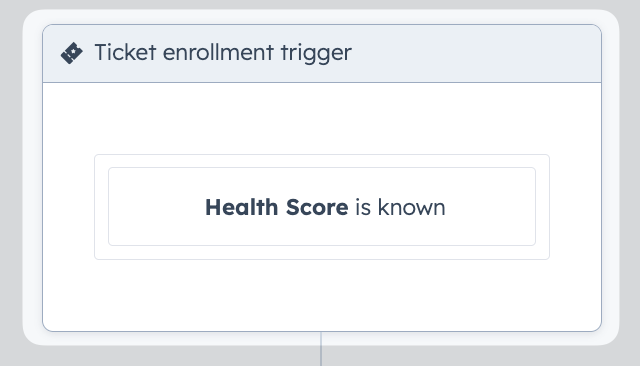Open the "Health Score is known" filter
Screen dimensions: 640x366
click(x=322, y=206)
